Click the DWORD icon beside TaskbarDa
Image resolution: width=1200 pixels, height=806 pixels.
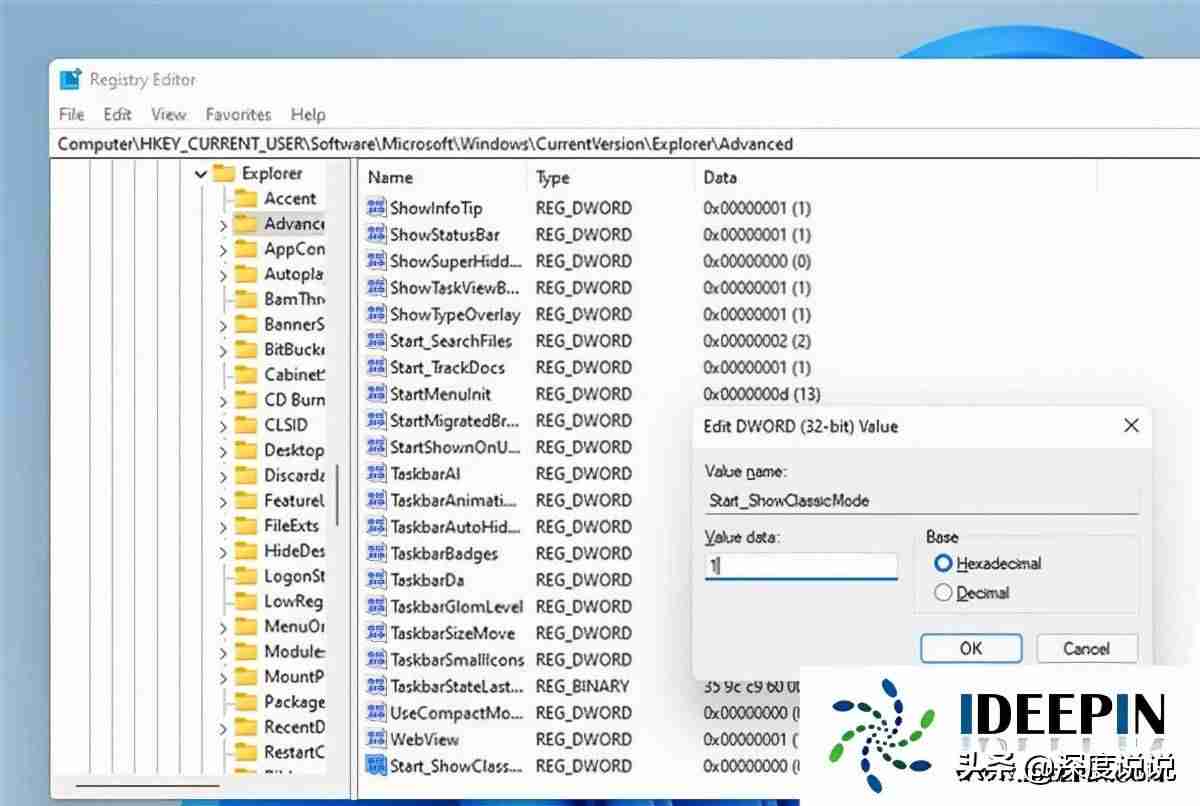(x=376, y=580)
